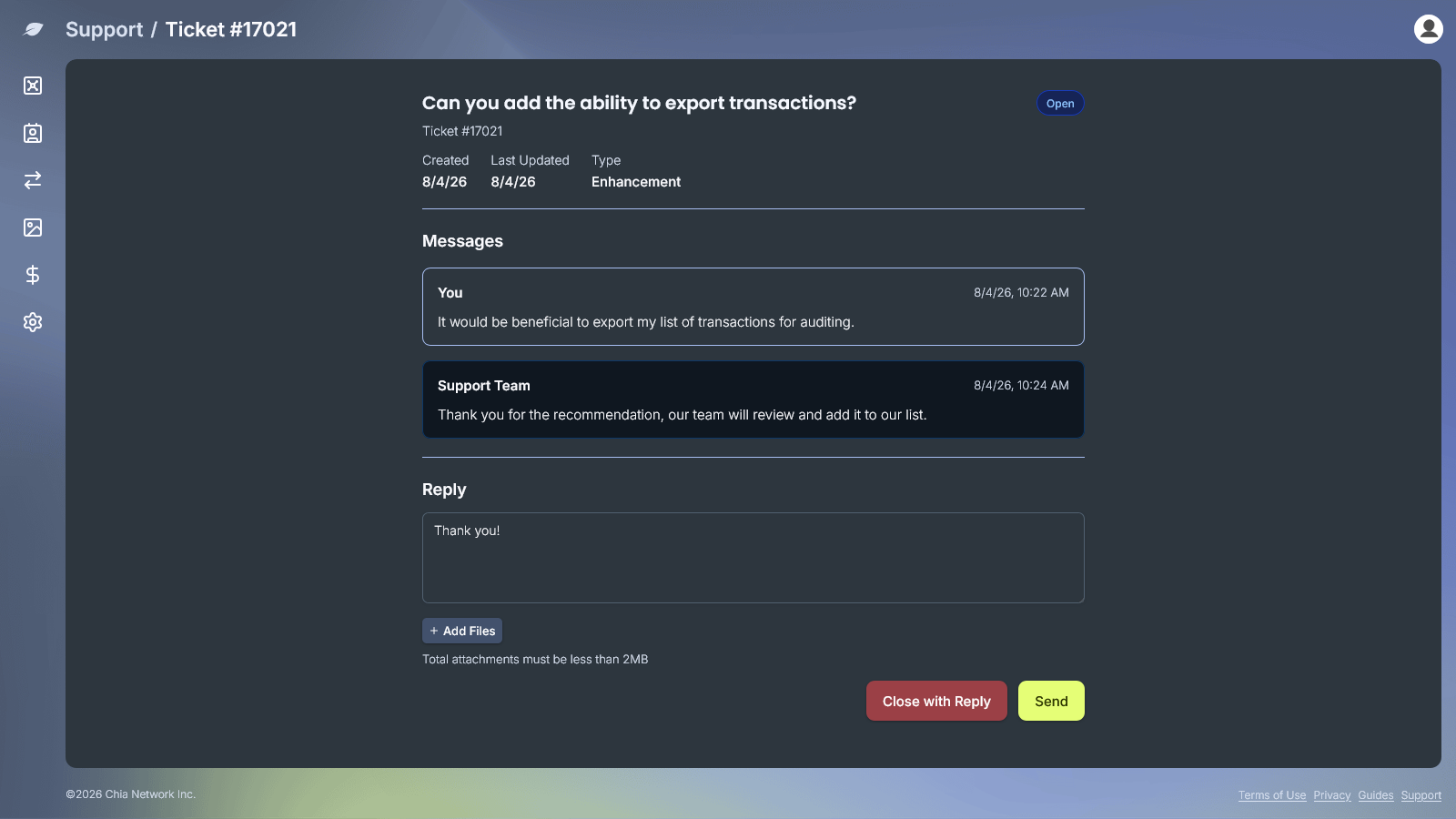Open the Support footer link
1456x819 pixels.
click(1421, 795)
